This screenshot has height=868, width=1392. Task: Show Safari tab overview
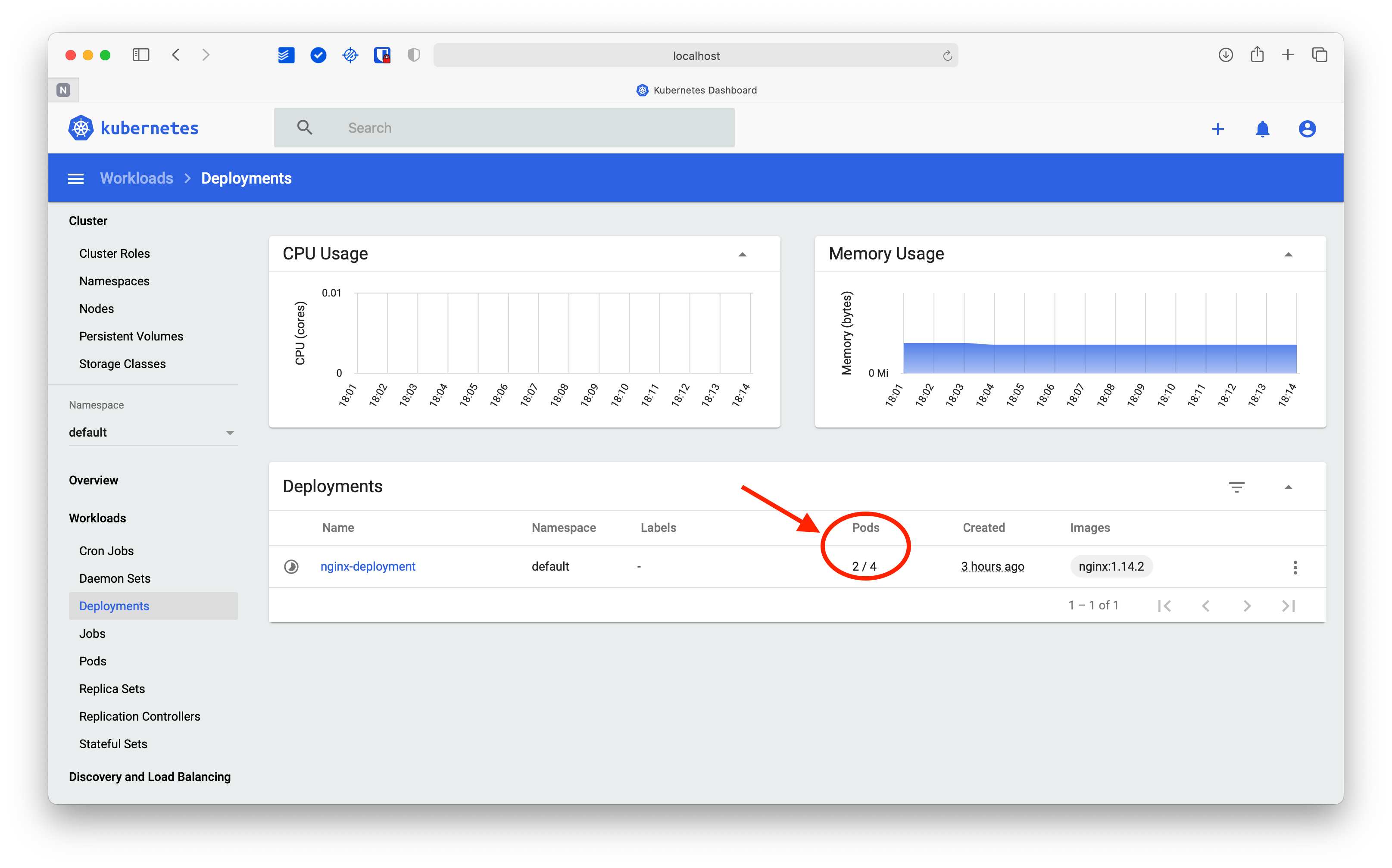[1319, 55]
